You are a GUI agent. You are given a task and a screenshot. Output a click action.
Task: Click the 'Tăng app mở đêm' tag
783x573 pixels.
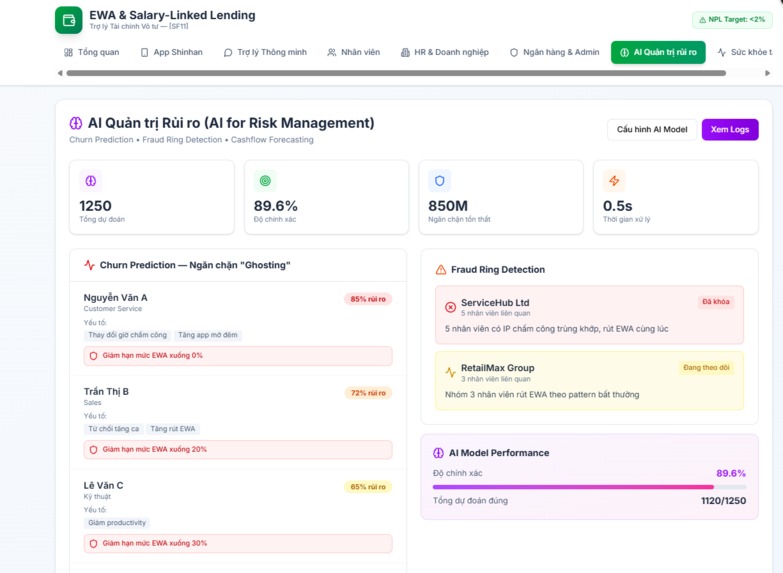click(208, 335)
